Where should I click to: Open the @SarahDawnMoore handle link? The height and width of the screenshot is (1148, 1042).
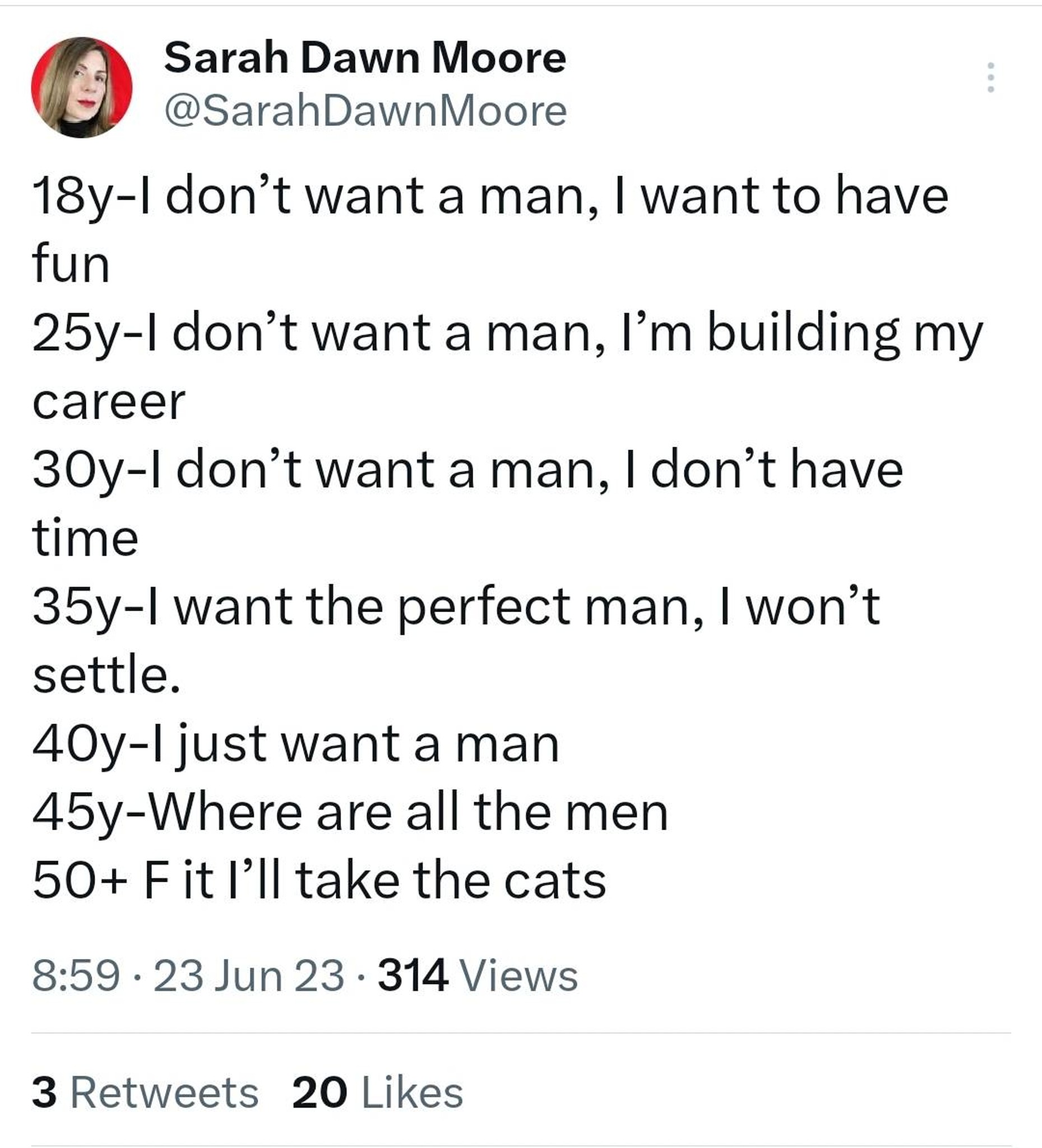[365, 110]
